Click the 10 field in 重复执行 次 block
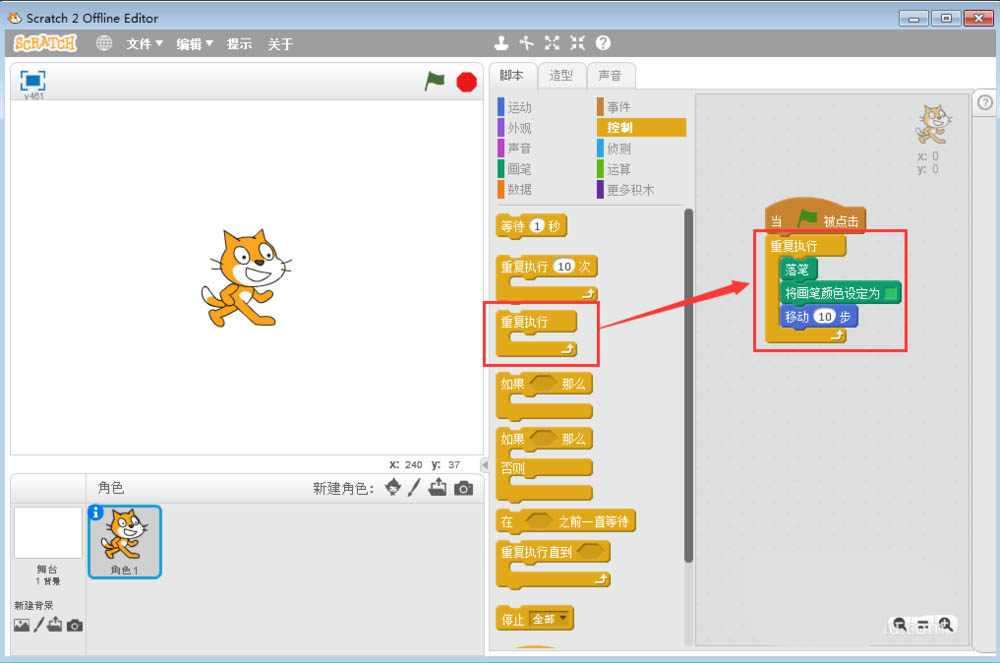Viewport: 1000px width, 663px height. (x=564, y=266)
